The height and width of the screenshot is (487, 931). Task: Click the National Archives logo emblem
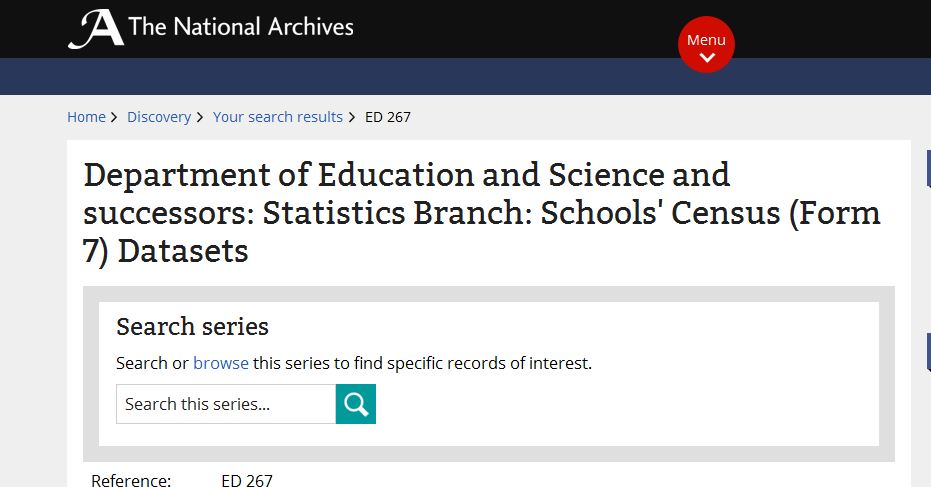(x=96, y=29)
